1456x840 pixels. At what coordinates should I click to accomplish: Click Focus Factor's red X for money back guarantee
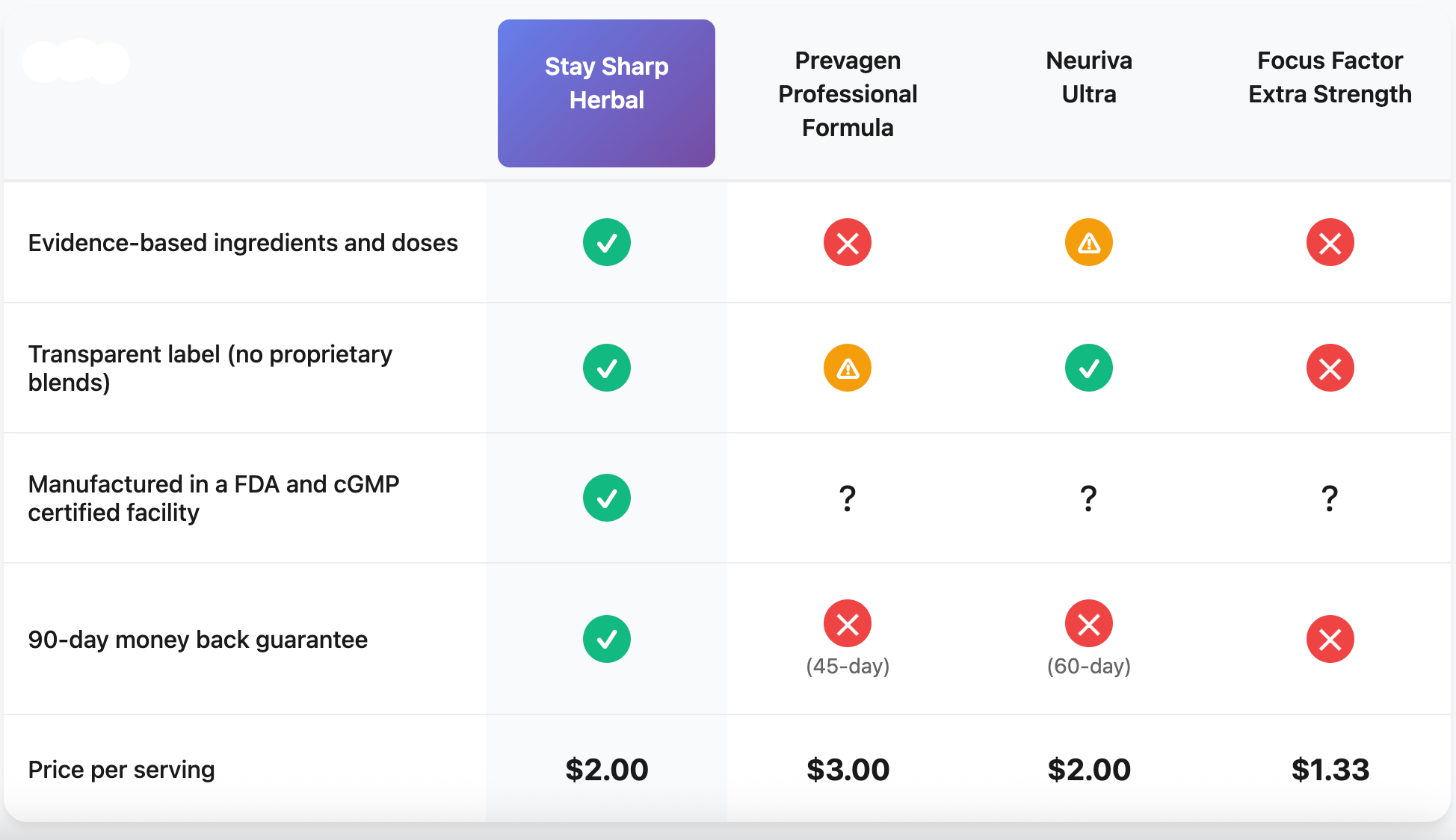tap(1330, 639)
